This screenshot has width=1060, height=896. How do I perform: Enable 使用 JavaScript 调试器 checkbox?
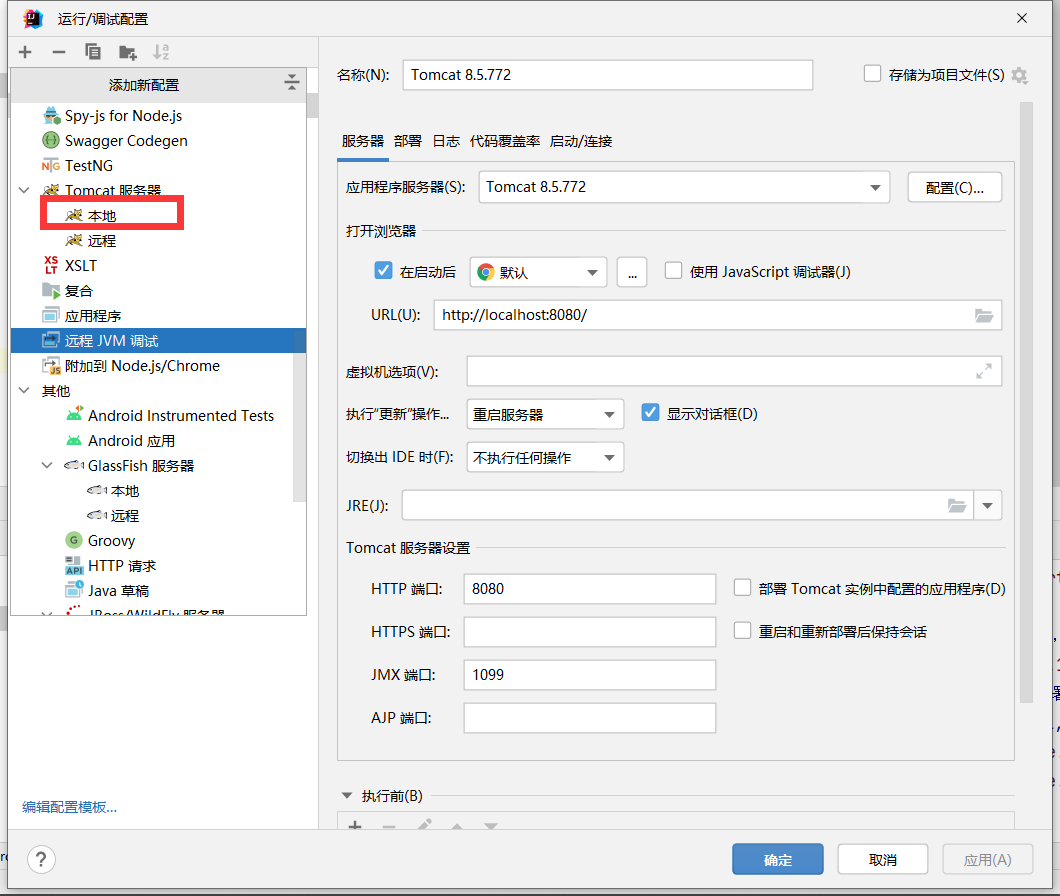click(673, 270)
